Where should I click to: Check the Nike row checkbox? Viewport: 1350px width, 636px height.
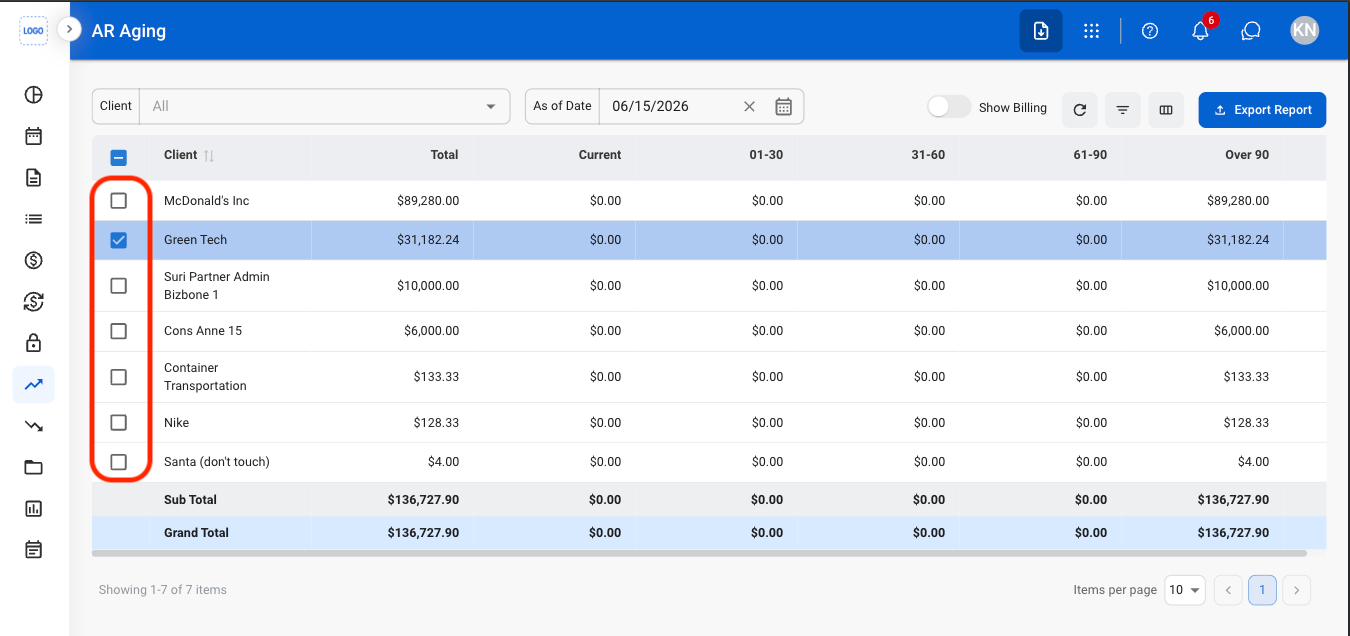pos(118,423)
